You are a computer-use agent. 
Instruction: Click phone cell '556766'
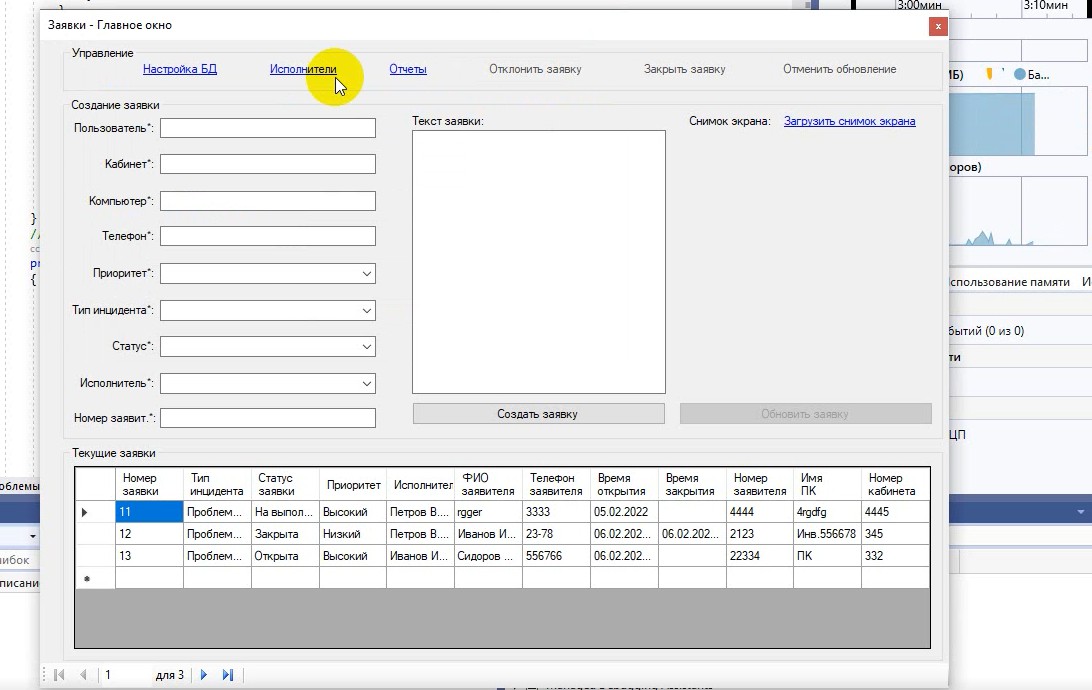[556, 556]
